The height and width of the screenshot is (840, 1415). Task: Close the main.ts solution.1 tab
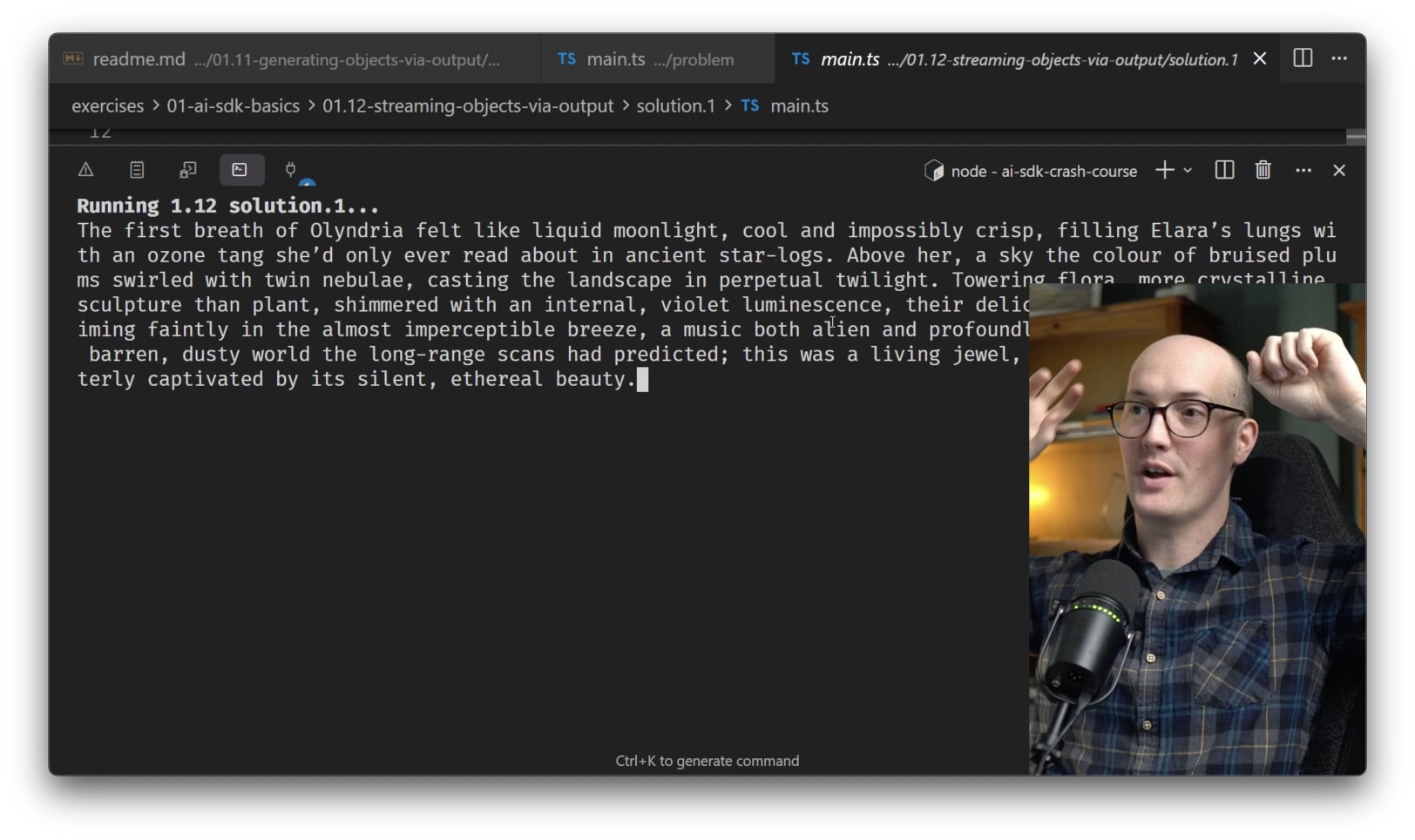[1260, 58]
